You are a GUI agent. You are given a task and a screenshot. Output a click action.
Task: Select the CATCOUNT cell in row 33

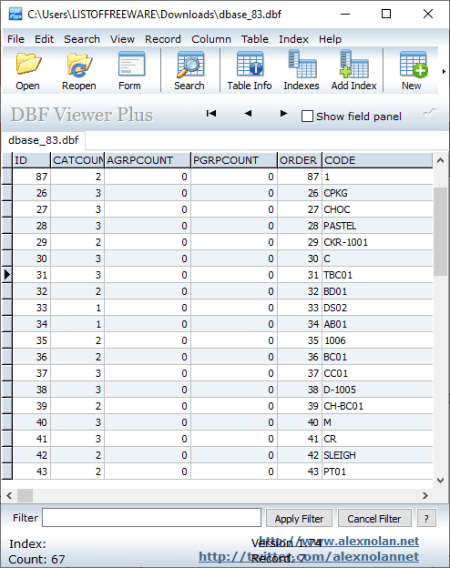[78, 308]
